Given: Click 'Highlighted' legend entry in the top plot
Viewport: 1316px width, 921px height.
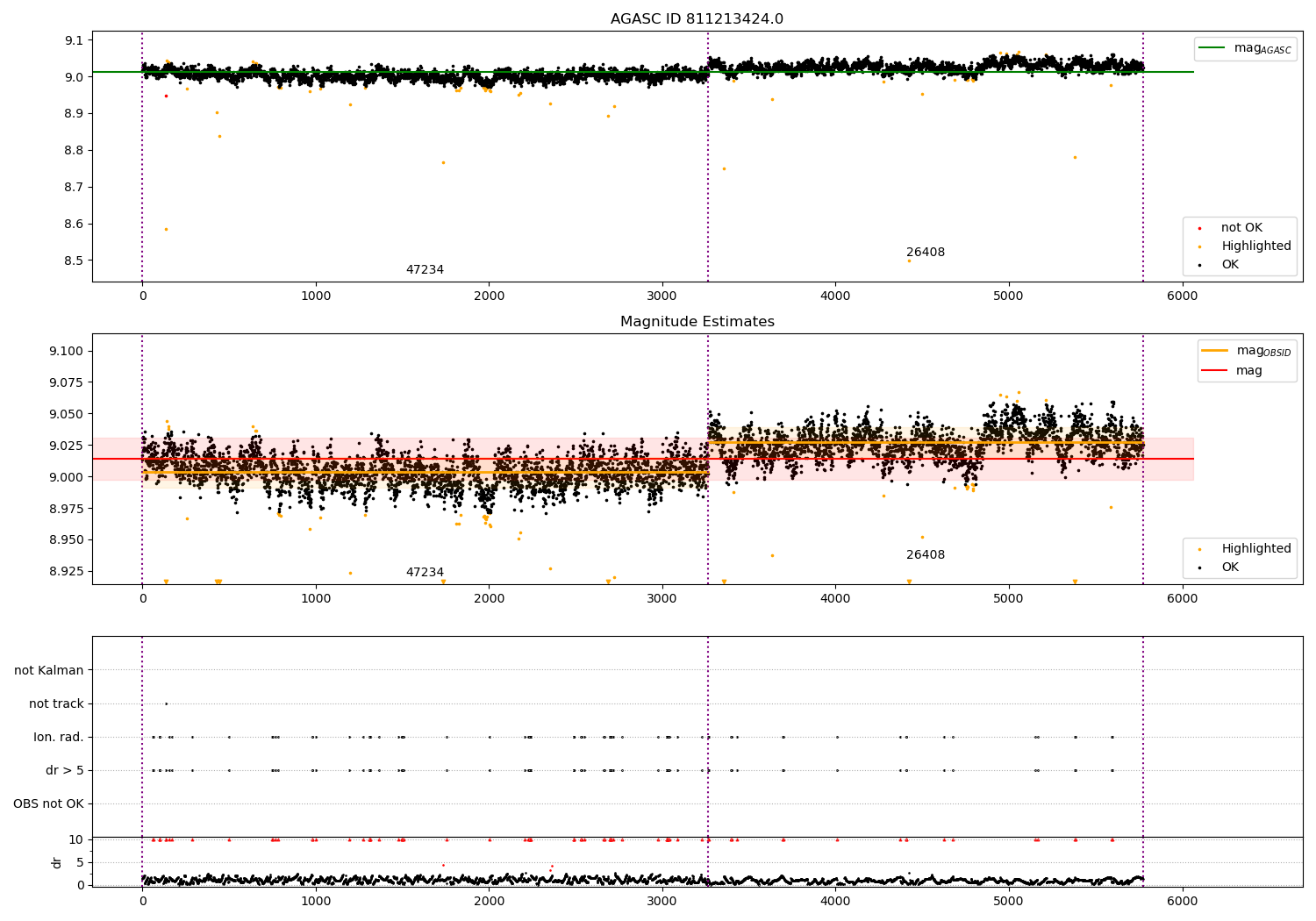Looking at the screenshot, I should (1255, 246).
